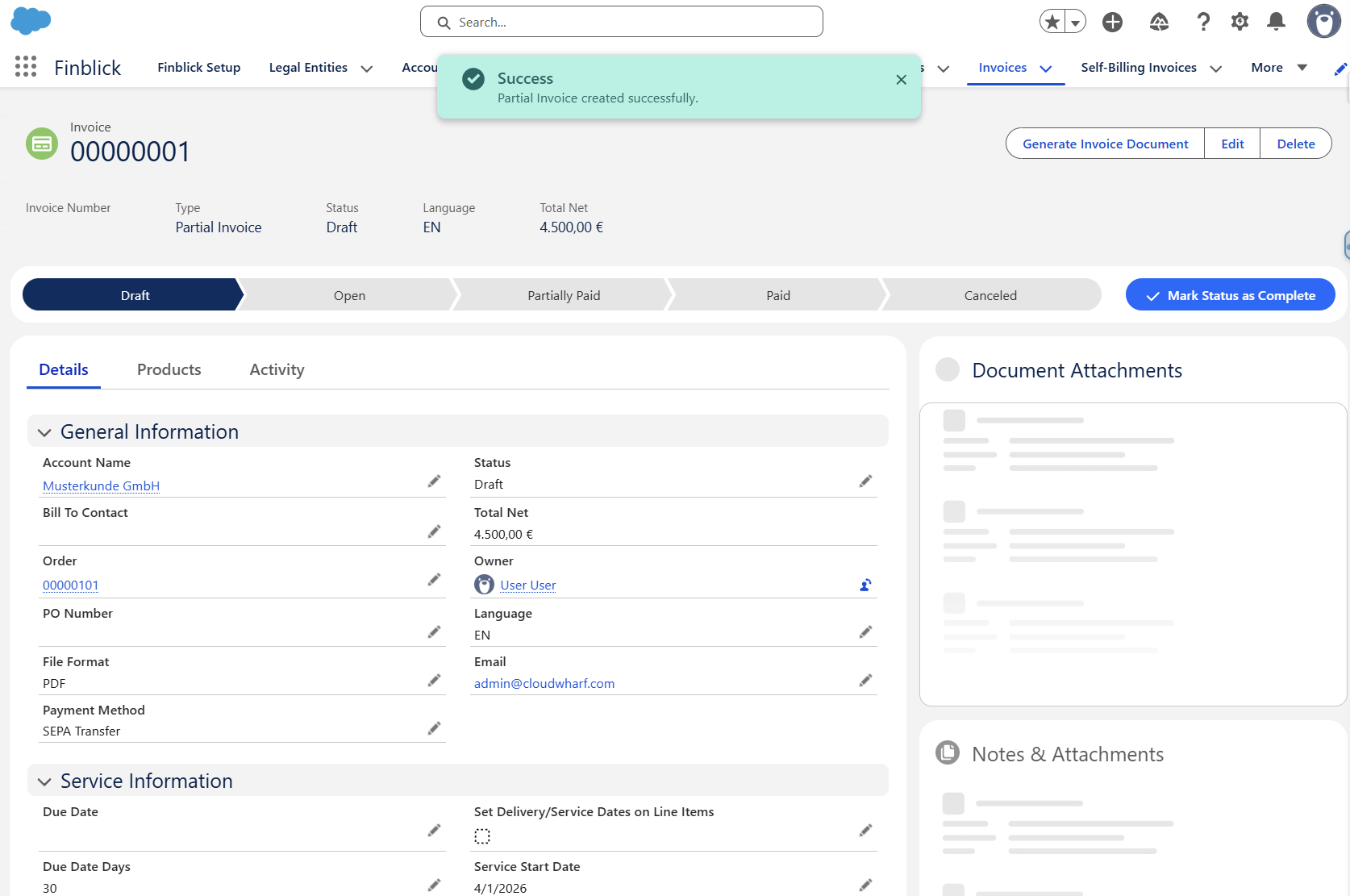Viewport: 1350px width, 896px height.
Task: Expand the Invoices tab dropdown chevron
Action: (x=1046, y=69)
